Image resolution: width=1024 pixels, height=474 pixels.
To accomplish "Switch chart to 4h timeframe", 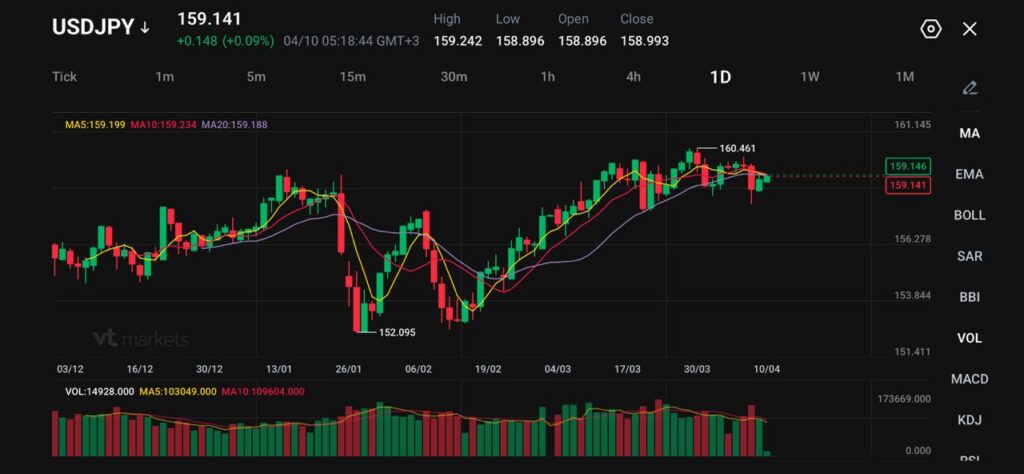I will point(633,77).
